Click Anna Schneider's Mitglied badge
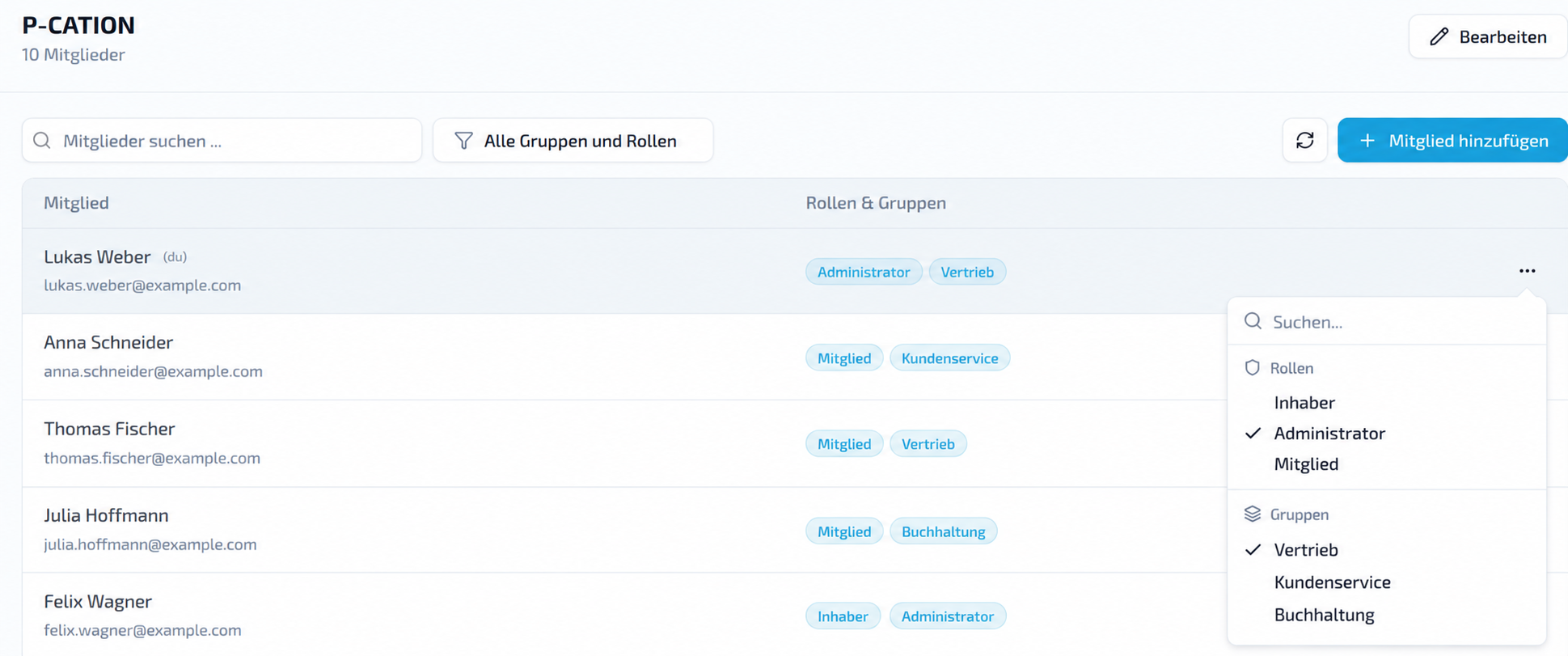The width and height of the screenshot is (1568, 656). [x=844, y=358]
